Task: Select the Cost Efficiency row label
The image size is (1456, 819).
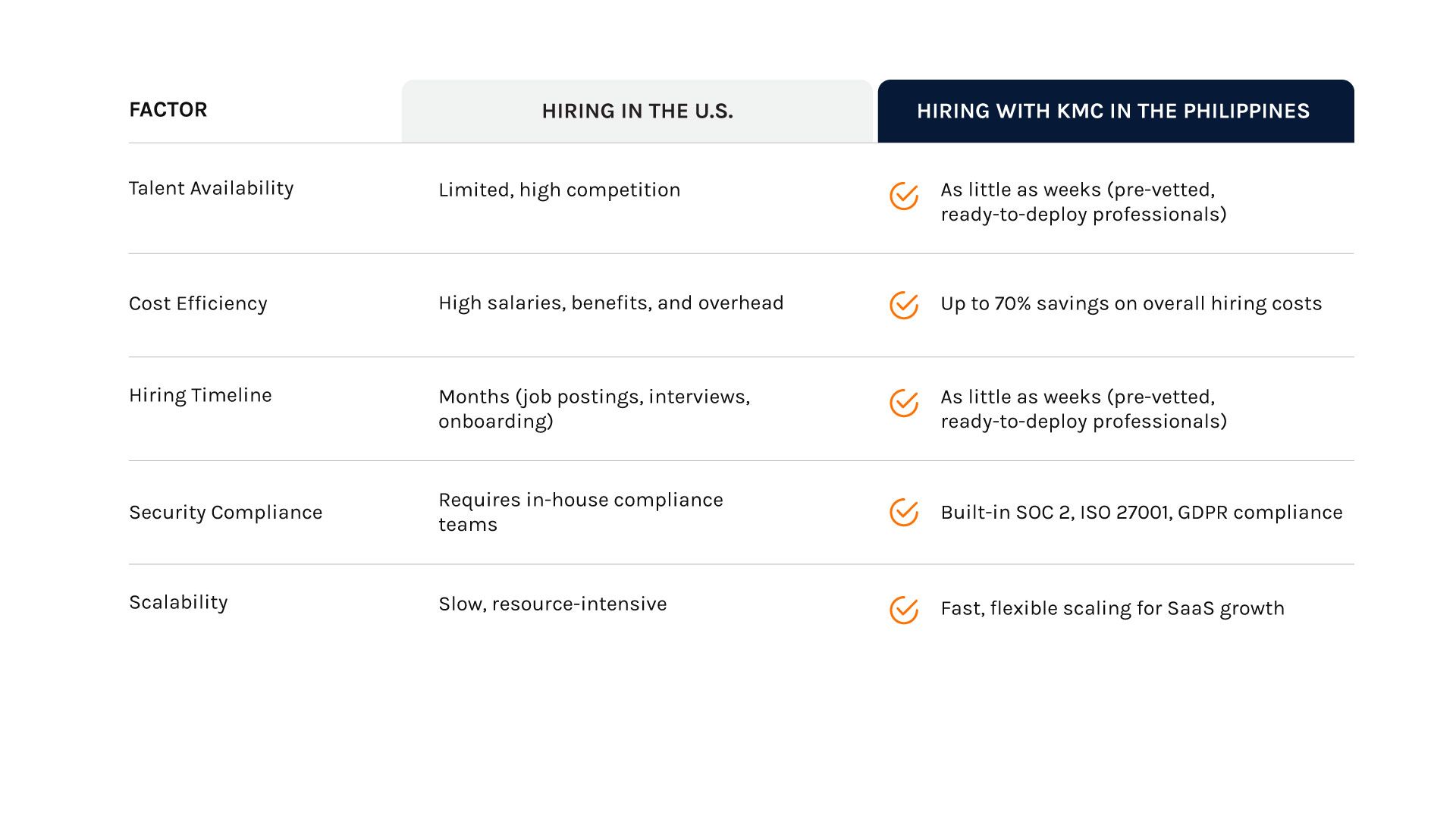Action: click(x=198, y=304)
